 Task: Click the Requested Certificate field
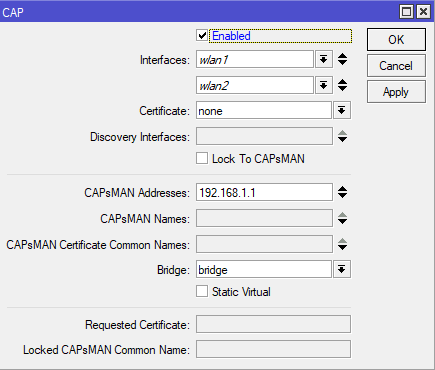tap(273, 324)
